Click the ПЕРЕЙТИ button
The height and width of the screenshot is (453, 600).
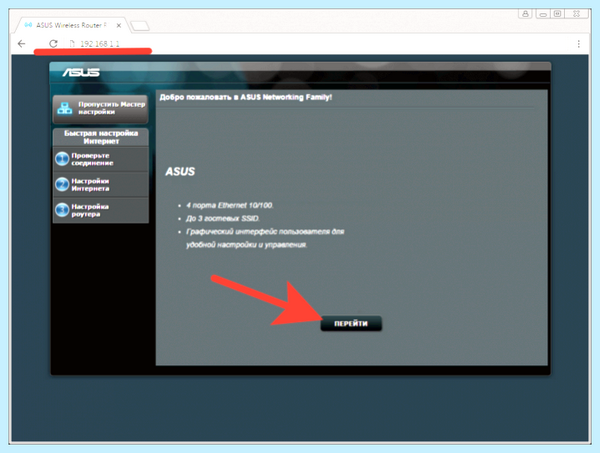click(351, 324)
